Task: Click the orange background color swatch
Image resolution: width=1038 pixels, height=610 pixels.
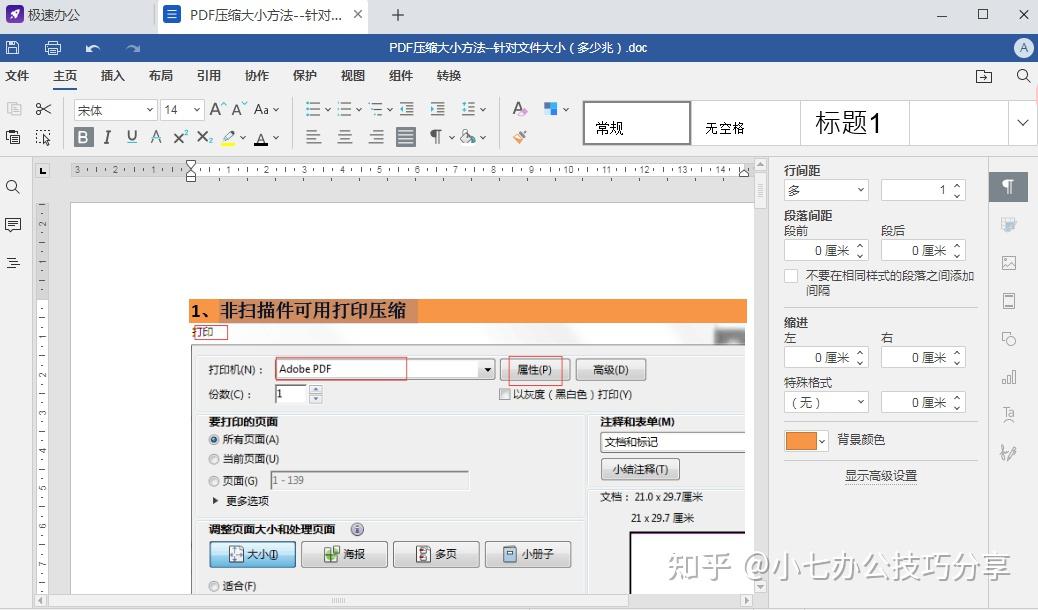Action: click(x=801, y=440)
